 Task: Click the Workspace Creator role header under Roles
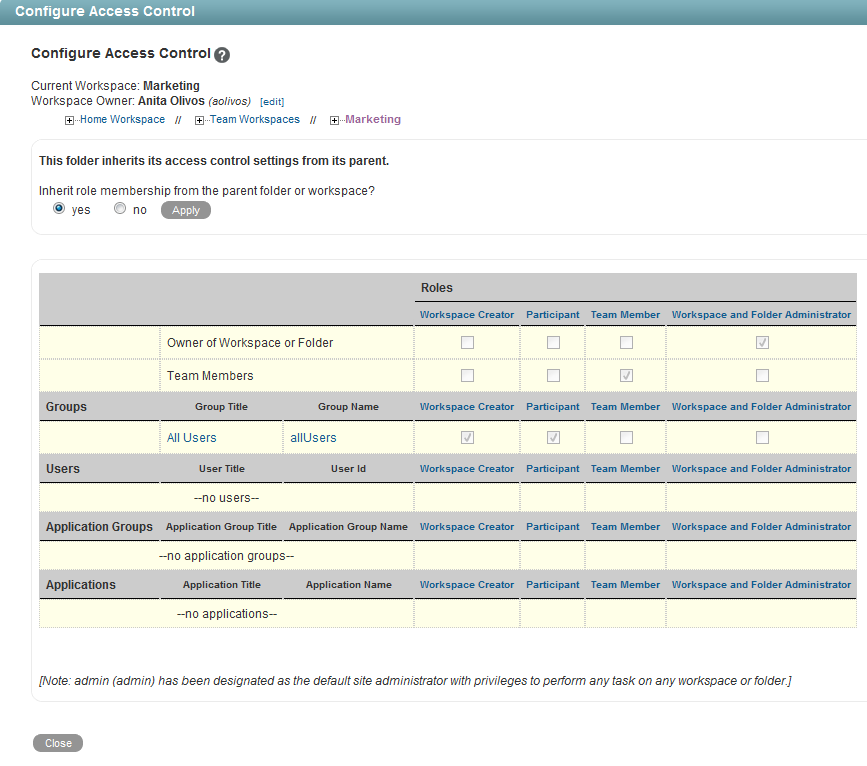(467, 315)
